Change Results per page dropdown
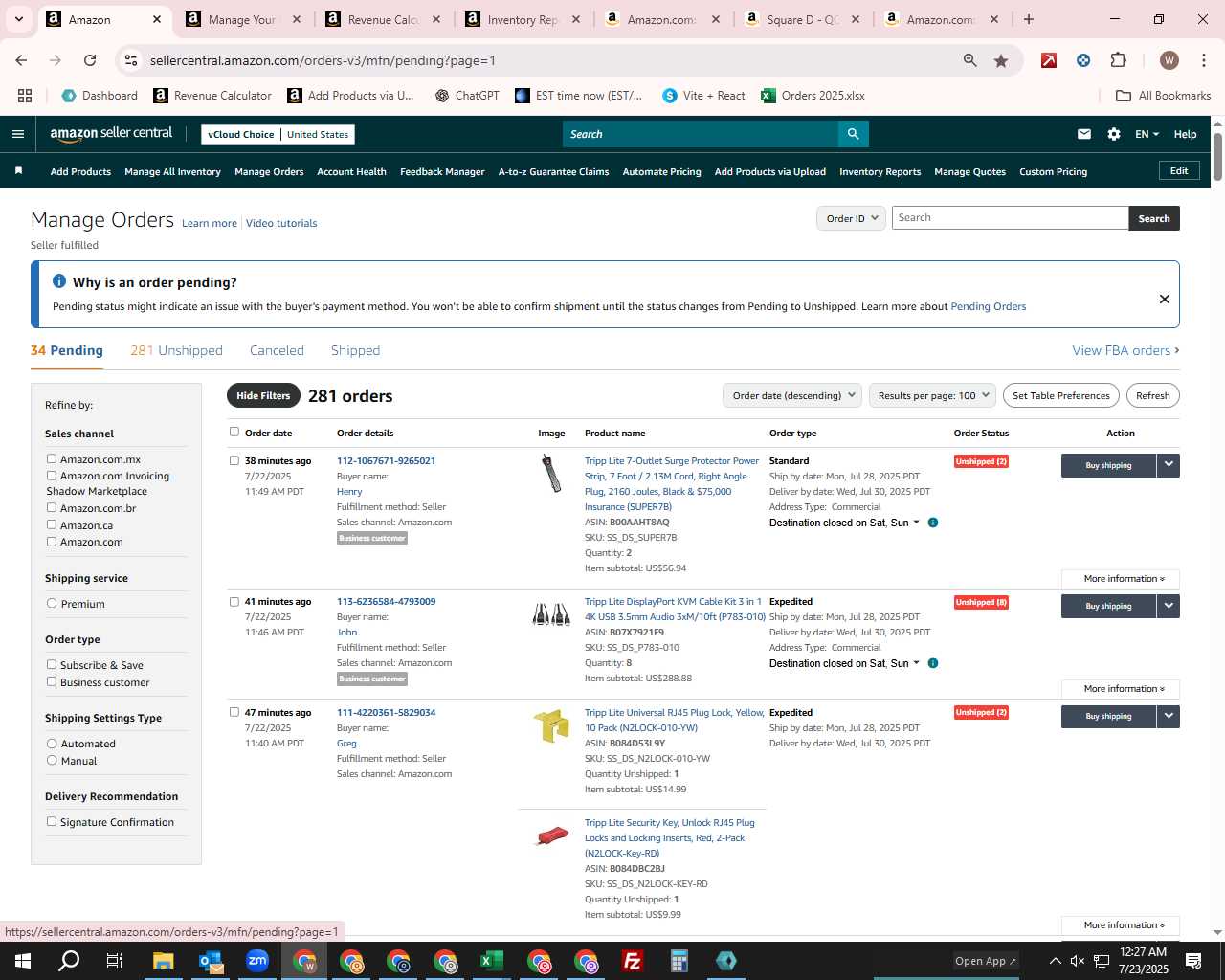The height and width of the screenshot is (980, 1225). click(933, 395)
